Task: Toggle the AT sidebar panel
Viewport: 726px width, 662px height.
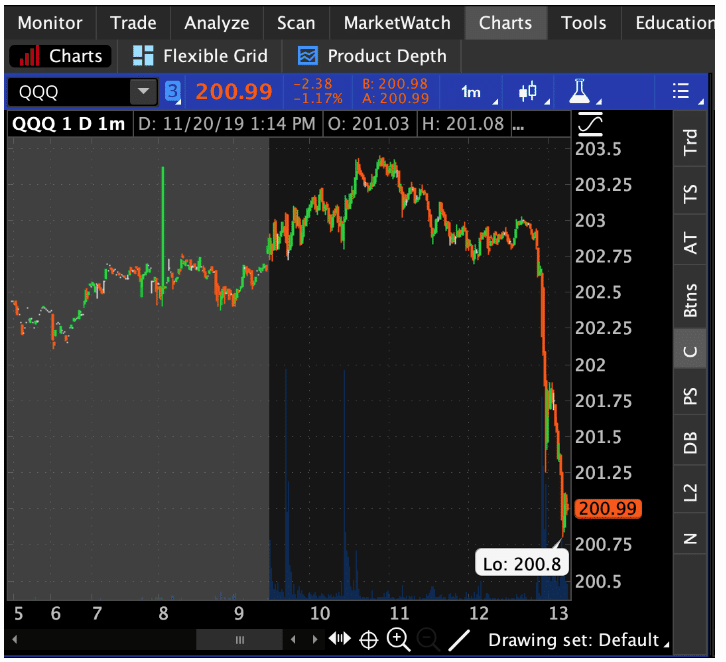Action: [690, 243]
